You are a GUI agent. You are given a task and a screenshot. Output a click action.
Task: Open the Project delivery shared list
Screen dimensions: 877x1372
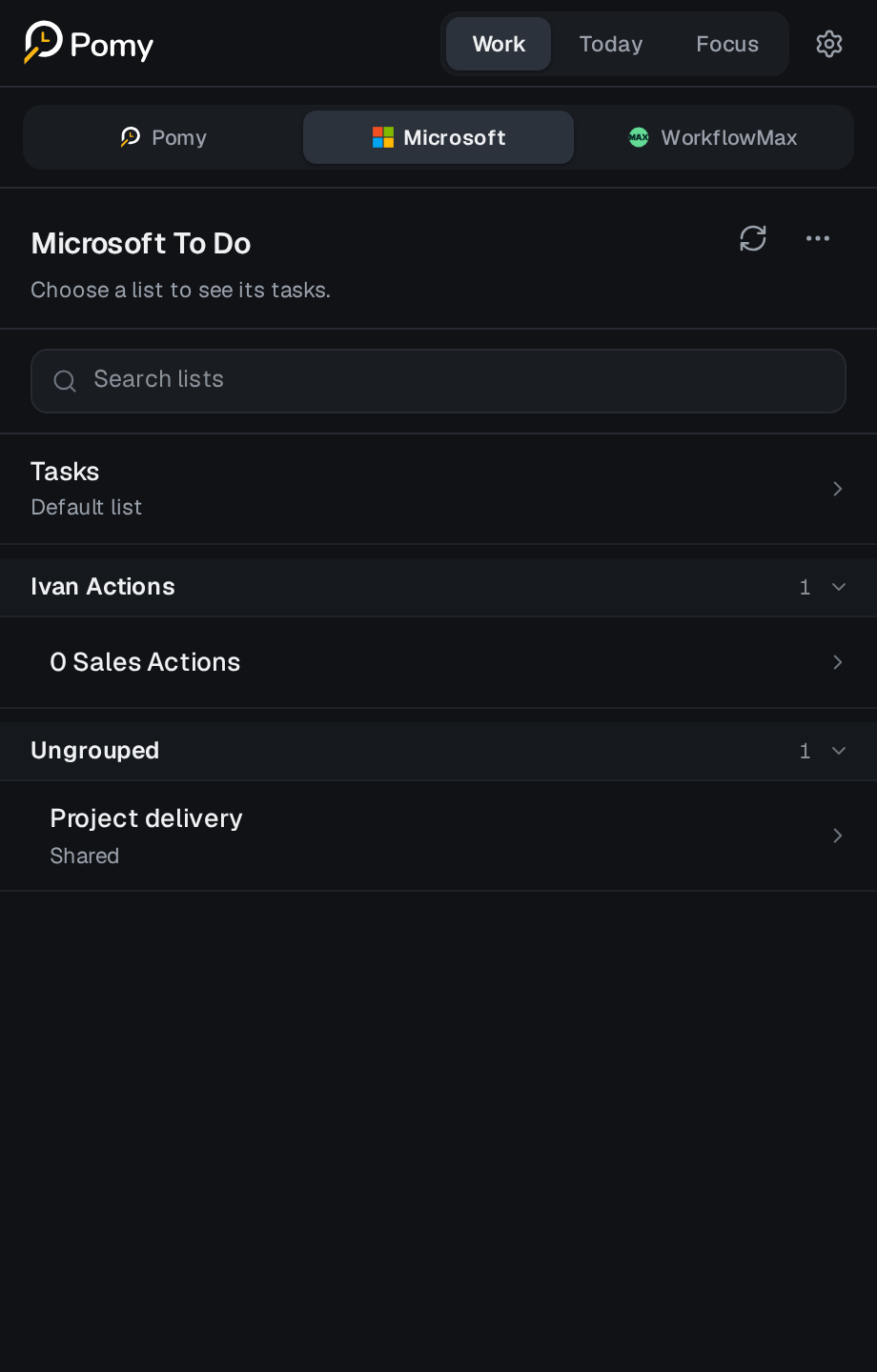(x=438, y=836)
